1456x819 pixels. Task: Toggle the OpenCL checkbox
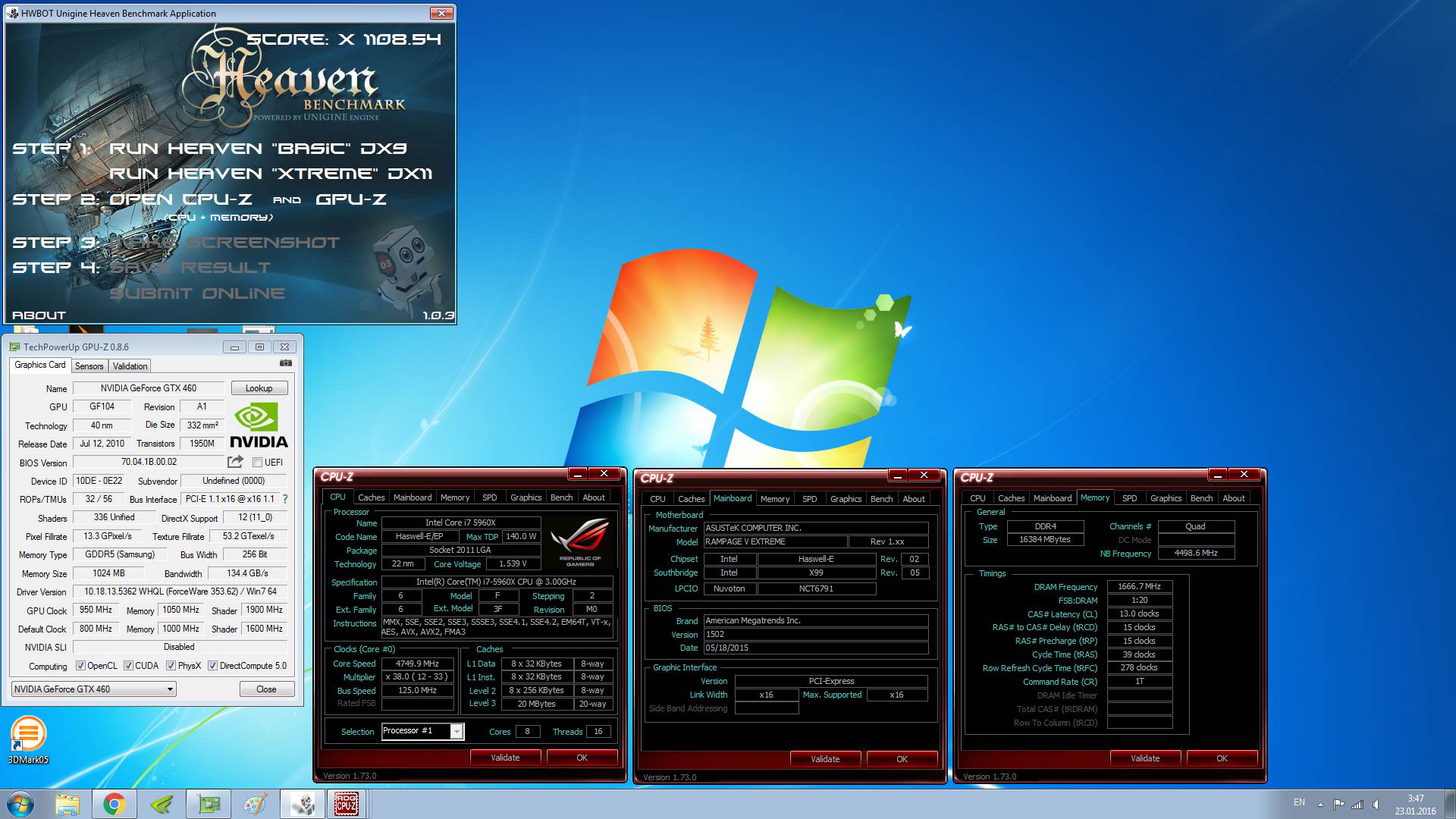[80, 666]
